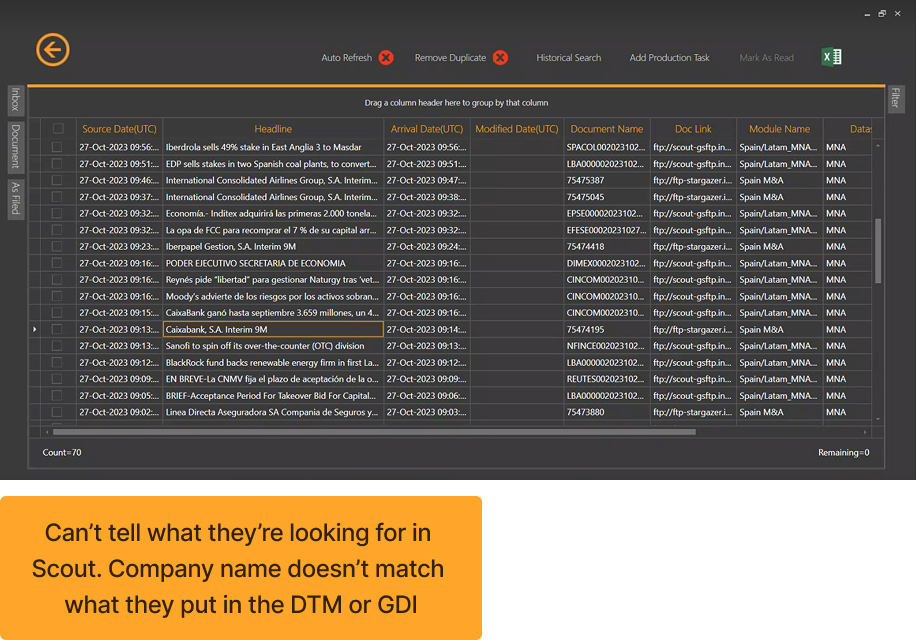Disable Auto Refresh via its red X icon
This screenshot has width=916, height=640.
point(386,57)
